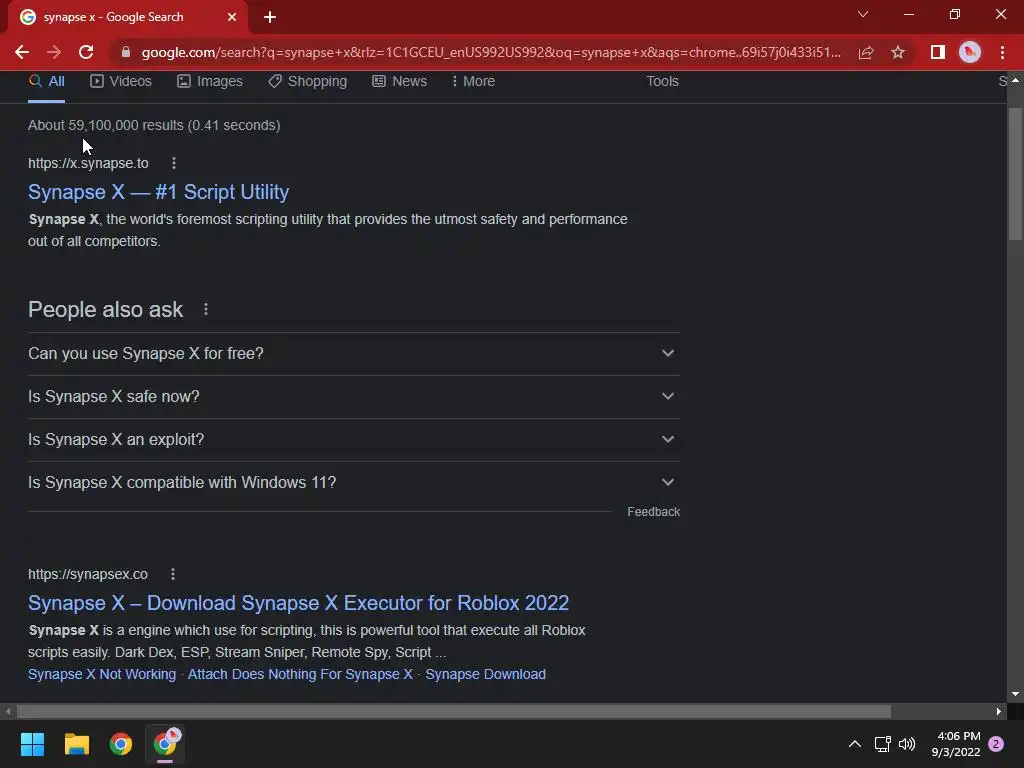Click the horizontal scrollbar thumb

(x=454, y=711)
